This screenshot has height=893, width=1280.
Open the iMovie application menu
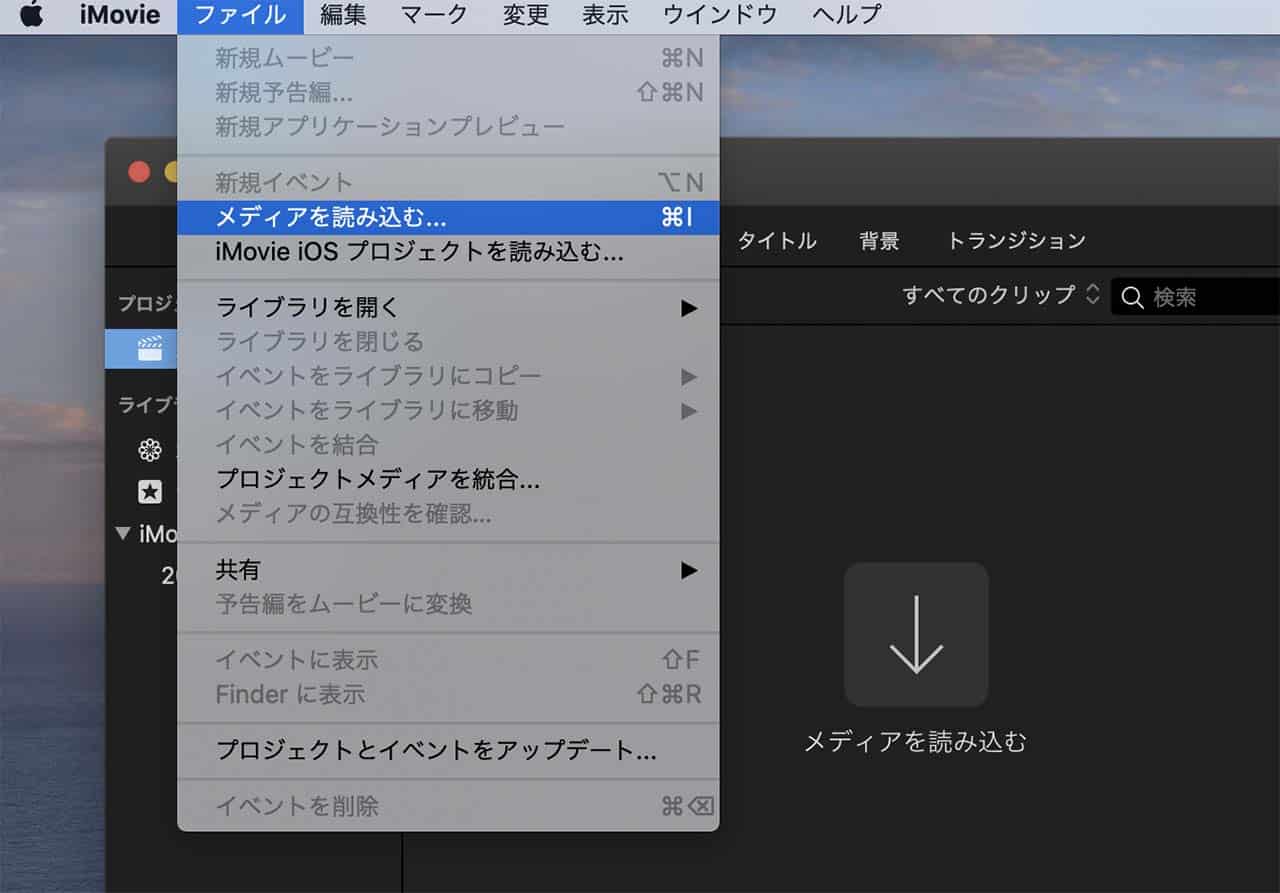tap(120, 15)
